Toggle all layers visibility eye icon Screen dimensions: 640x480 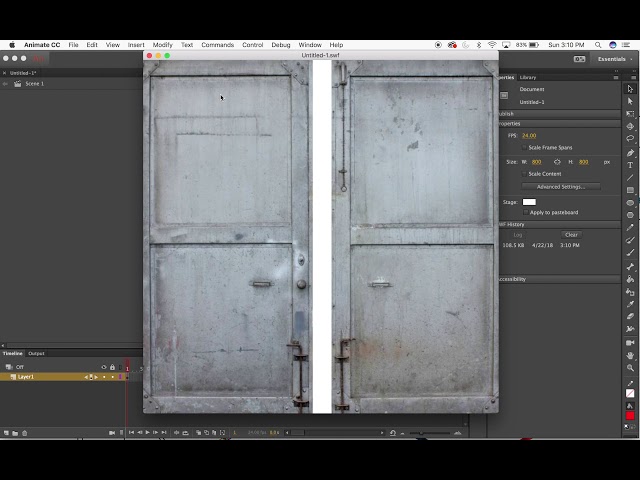click(x=104, y=367)
